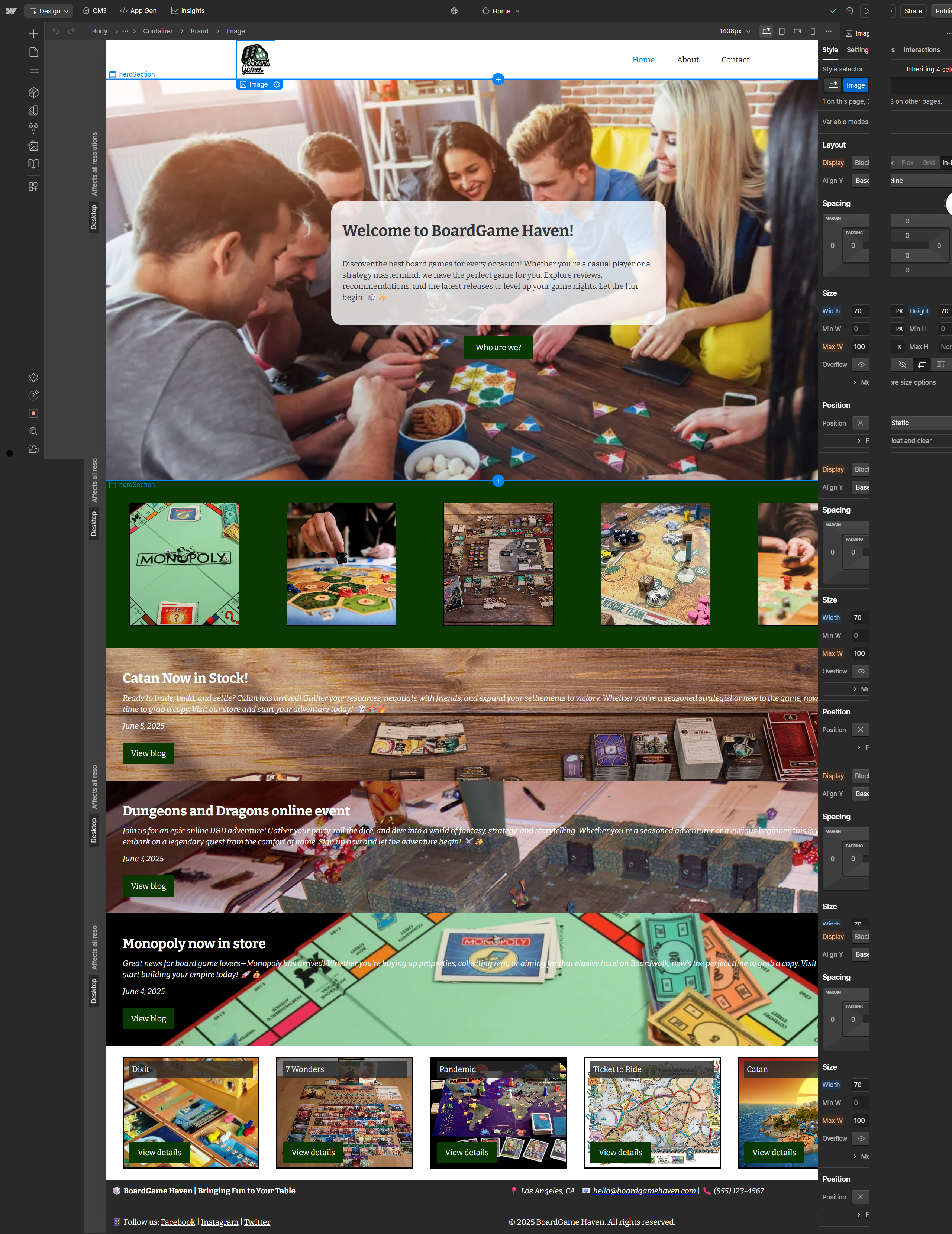
Task: Open the Assets image panel
Action: pos(33,146)
